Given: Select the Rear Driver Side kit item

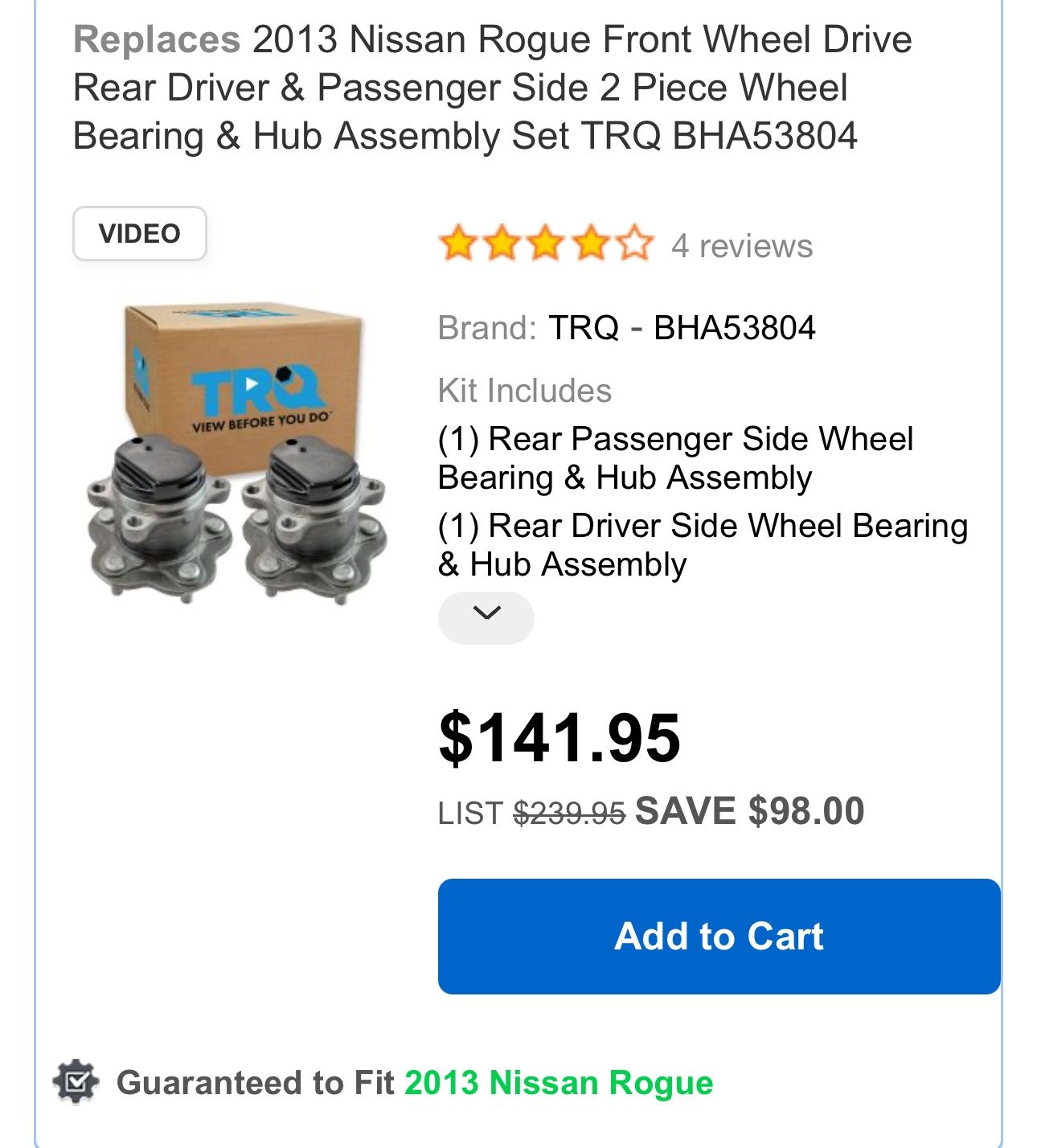Looking at the screenshot, I should click(x=701, y=545).
